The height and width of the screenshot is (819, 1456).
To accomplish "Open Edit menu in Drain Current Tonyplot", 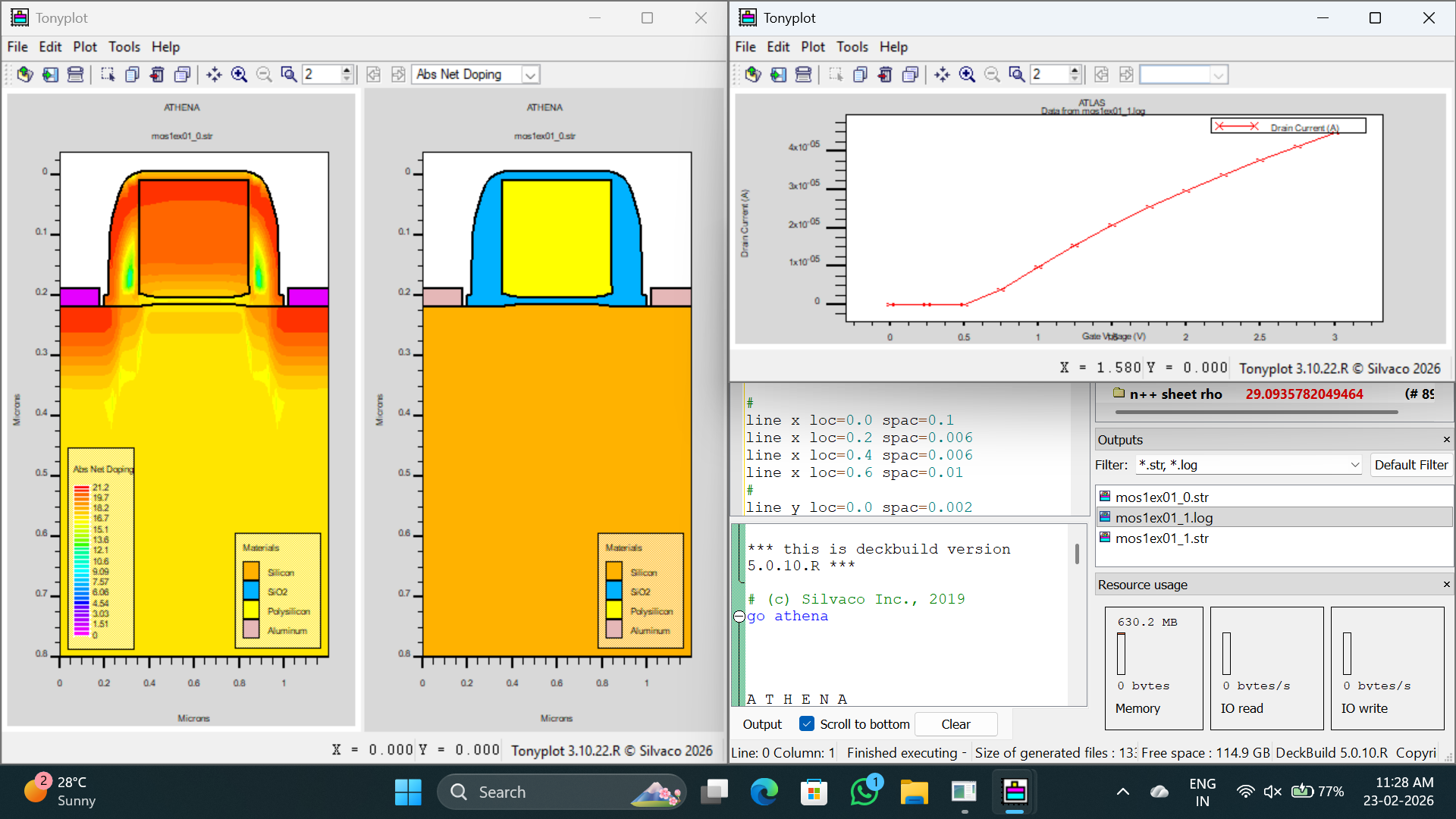I will pos(778,47).
